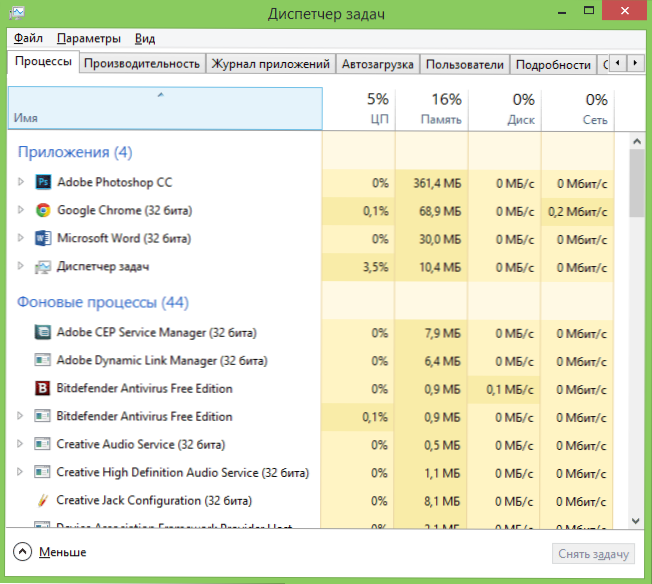The width and height of the screenshot is (652, 584).
Task: Select the Фоновые процессы (44) group header
Action: [103, 302]
